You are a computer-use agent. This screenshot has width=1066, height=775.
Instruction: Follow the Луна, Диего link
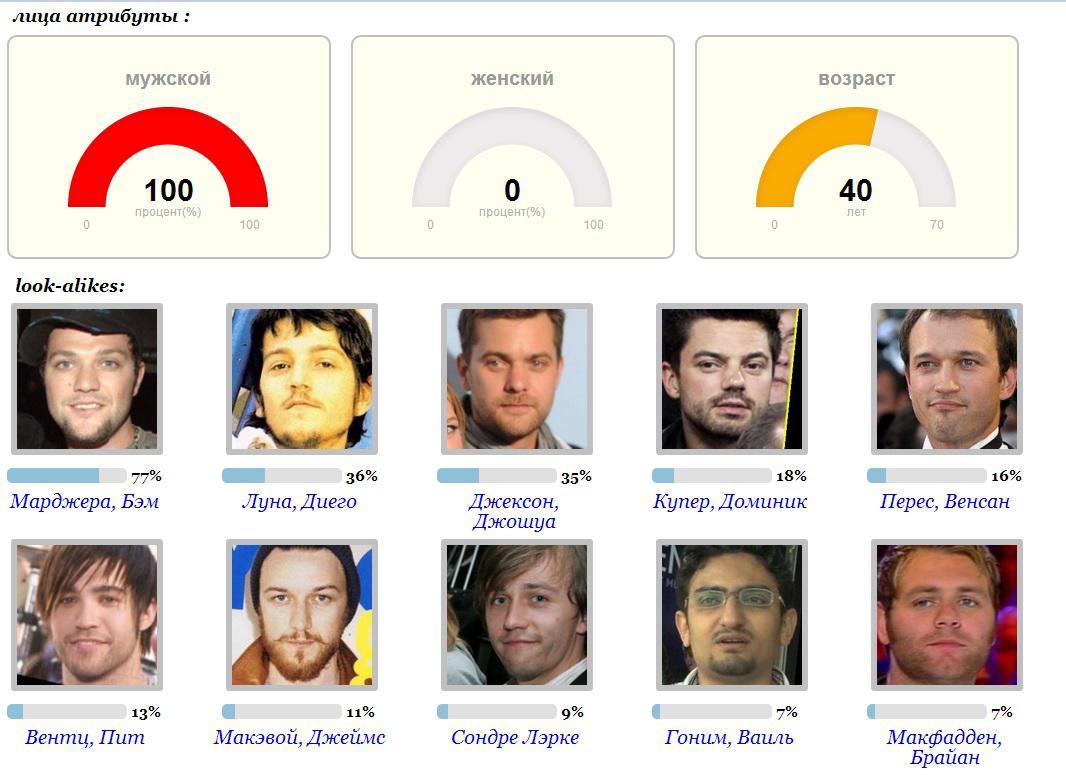[299, 502]
